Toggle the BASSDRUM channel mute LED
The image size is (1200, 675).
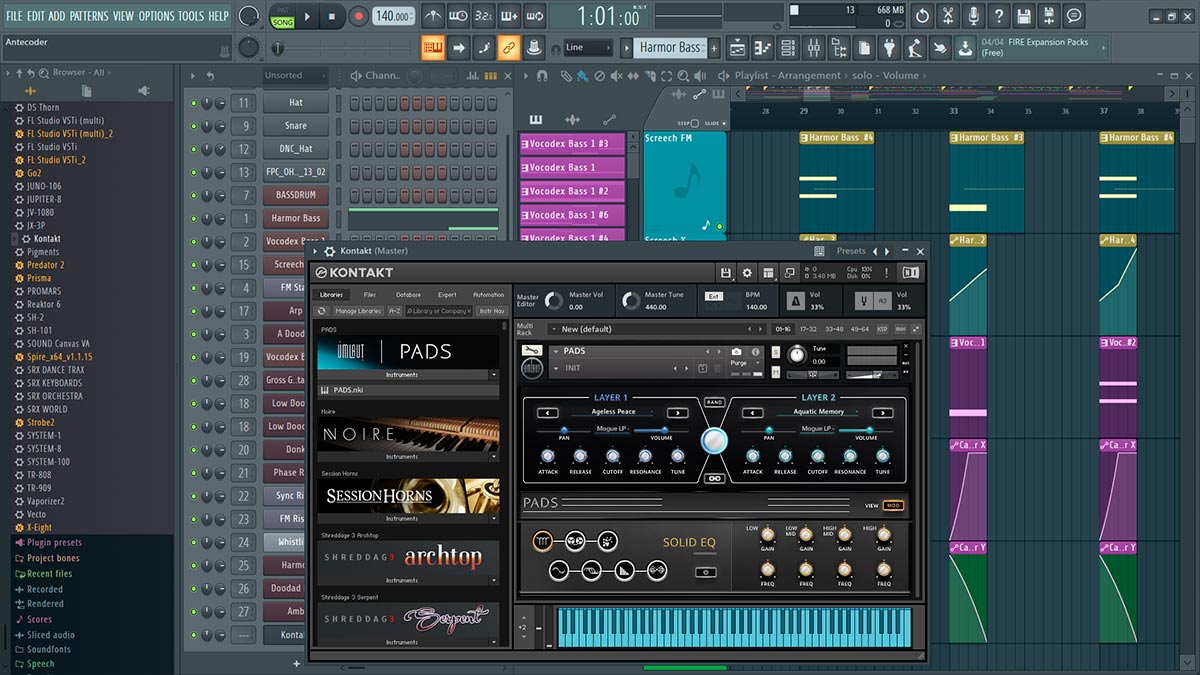(x=194, y=195)
